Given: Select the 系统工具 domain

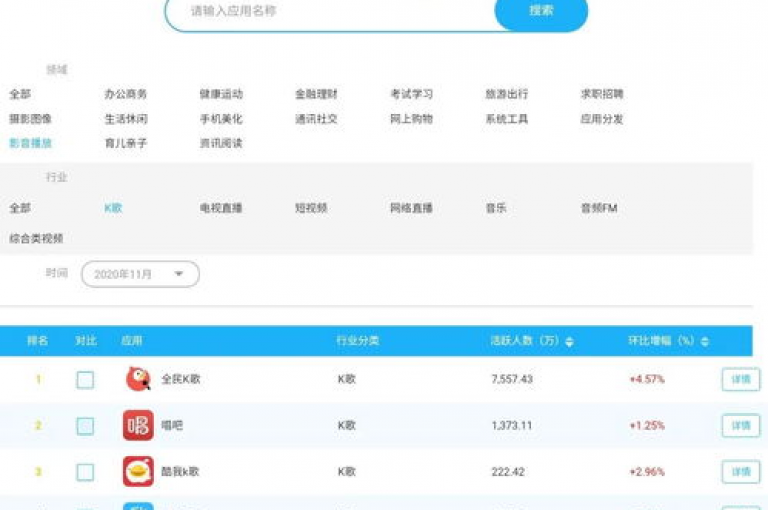Looking at the screenshot, I should tap(507, 119).
